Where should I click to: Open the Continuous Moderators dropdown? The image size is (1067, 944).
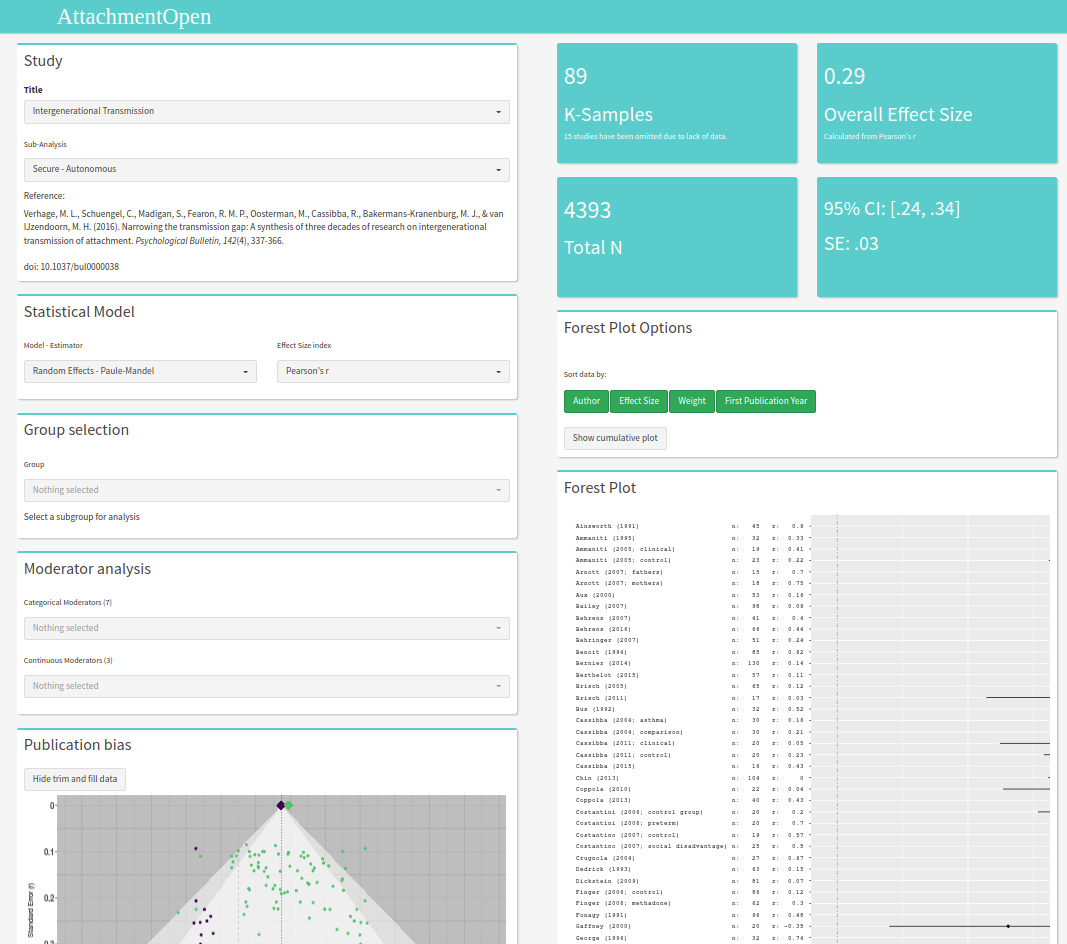(266, 686)
